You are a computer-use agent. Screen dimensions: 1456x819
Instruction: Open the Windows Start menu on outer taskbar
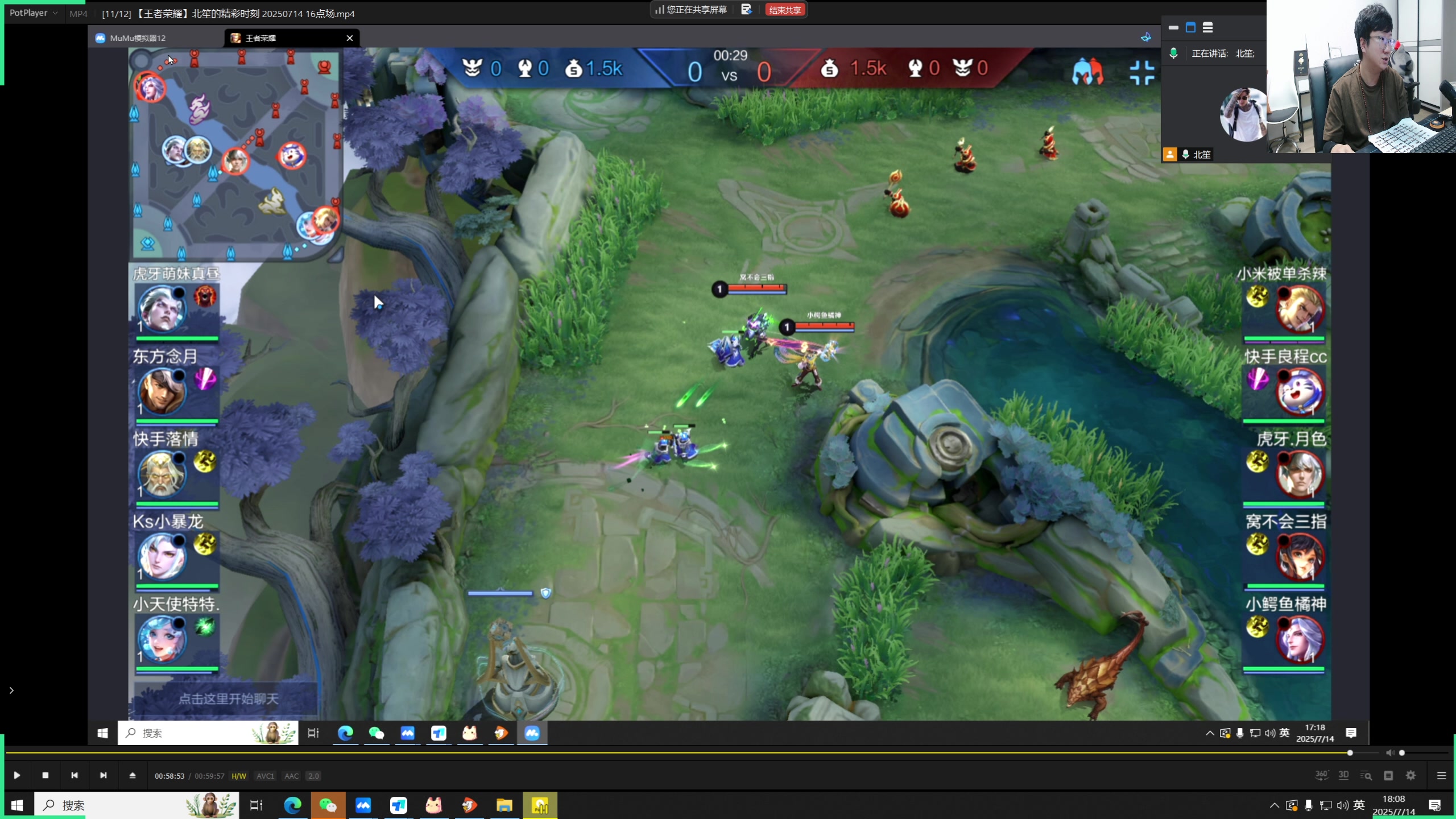tap(17, 805)
